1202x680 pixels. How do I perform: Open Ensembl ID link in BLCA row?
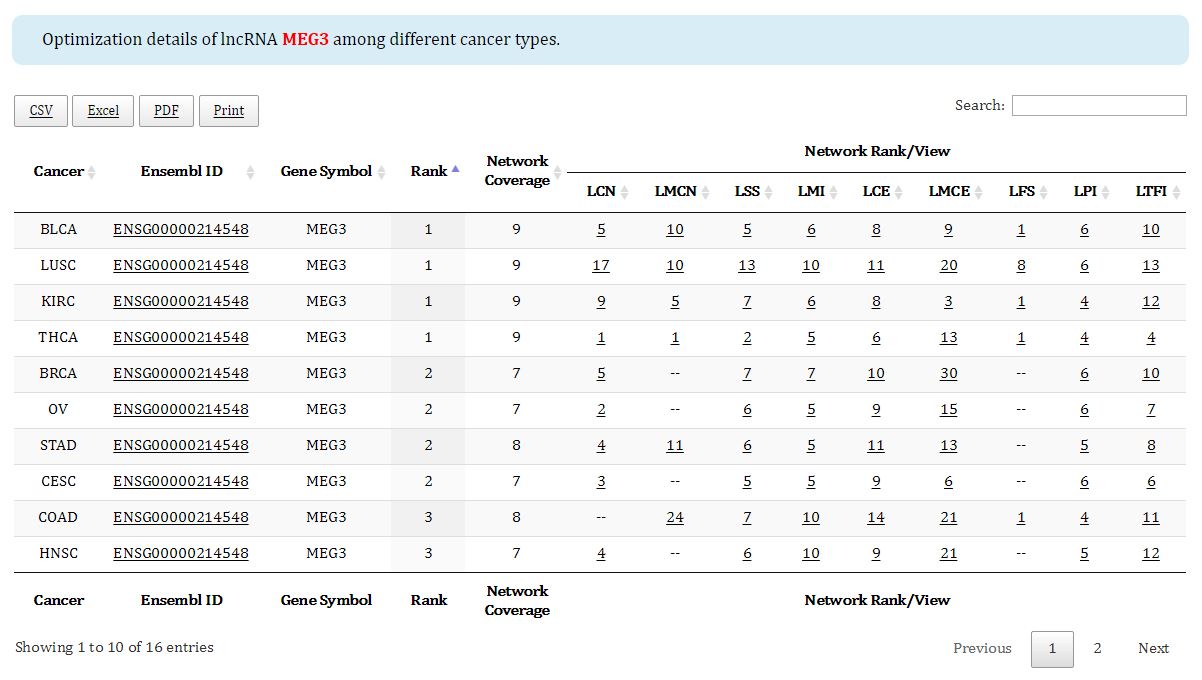click(x=181, y=229)
